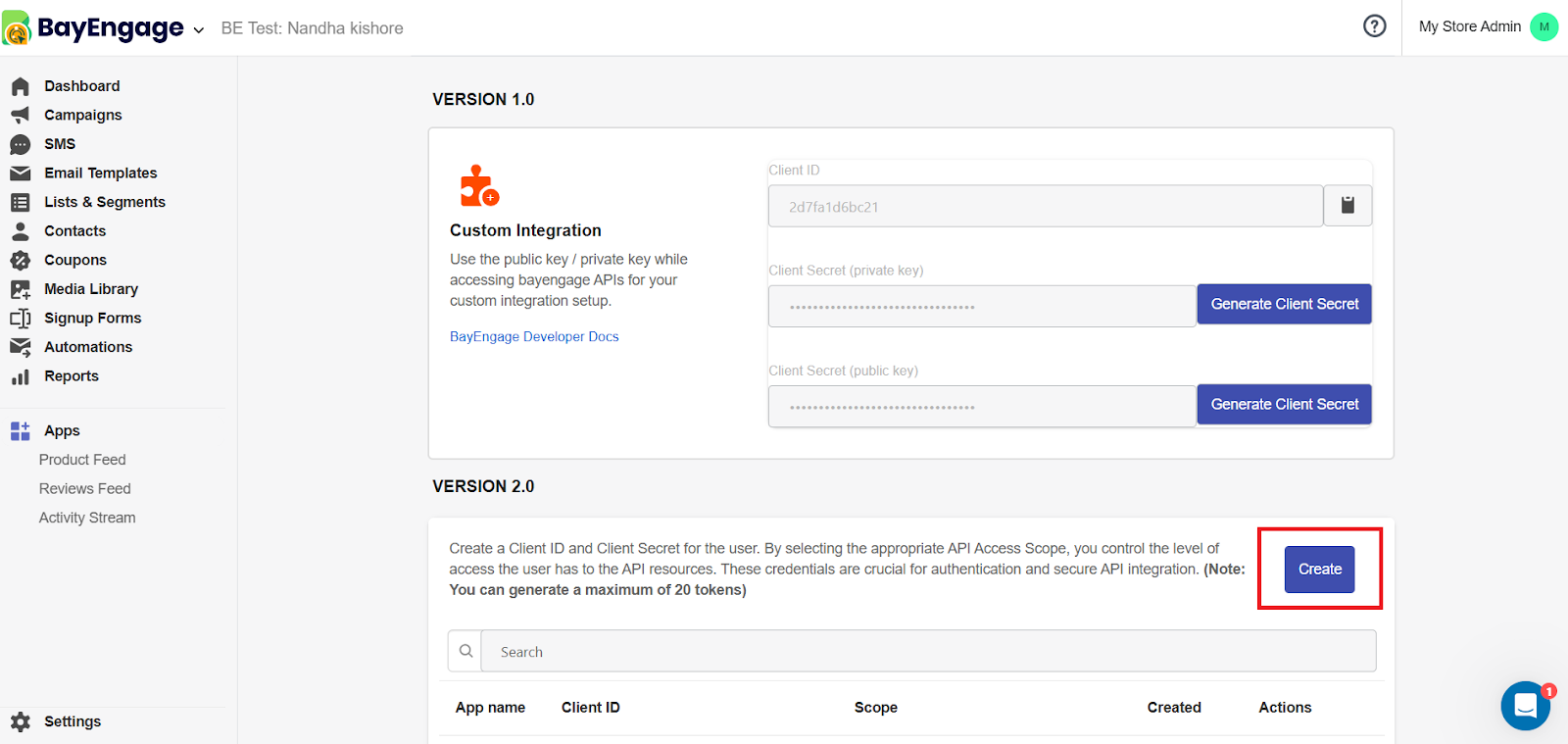Generate public key Client Secret
Screen dimensions: 1568x744
[1284, 404]
